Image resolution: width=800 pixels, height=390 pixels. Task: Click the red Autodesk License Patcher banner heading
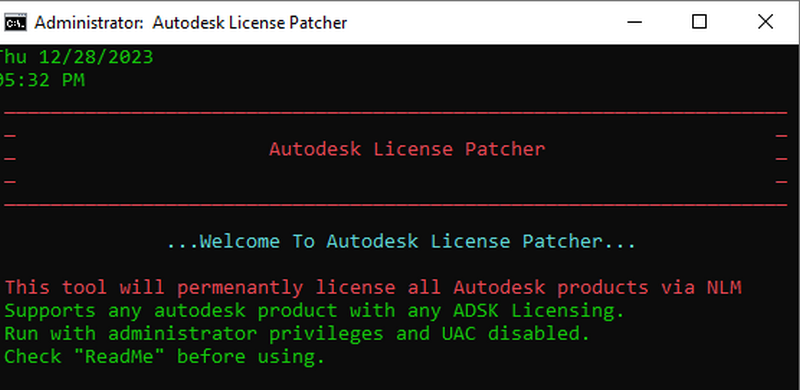pyautogui.click(x=407, y=149)
